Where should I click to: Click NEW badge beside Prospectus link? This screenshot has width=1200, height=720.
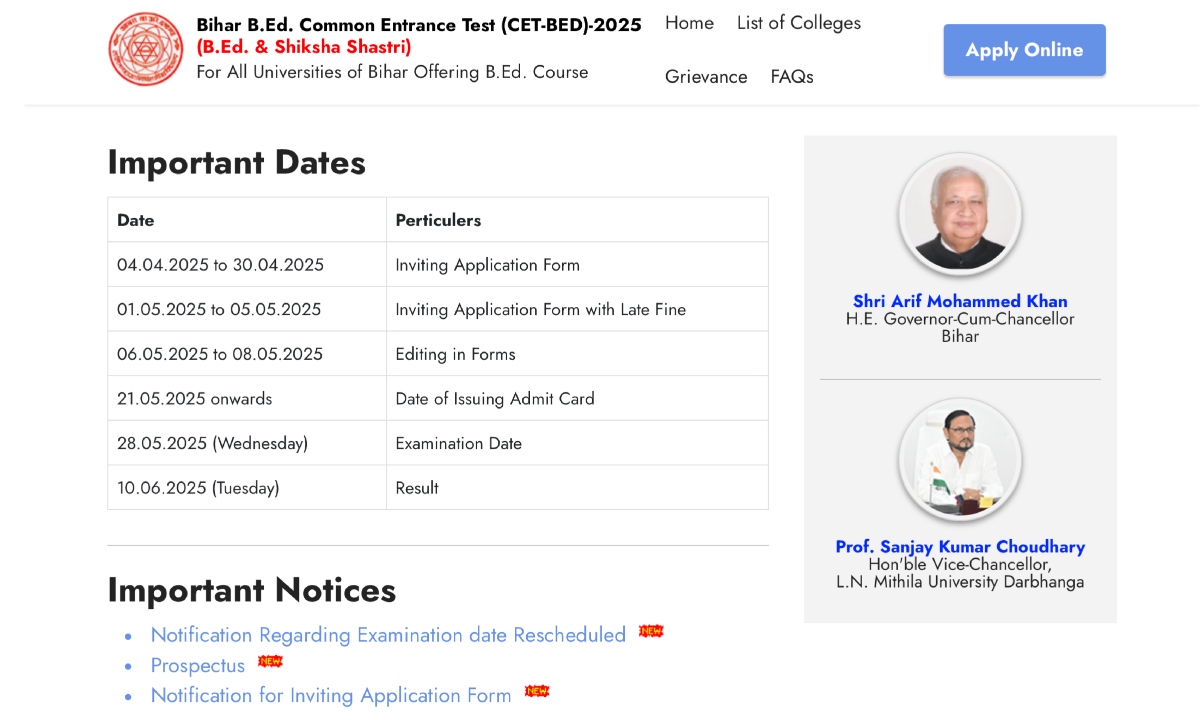coord(270,661)
